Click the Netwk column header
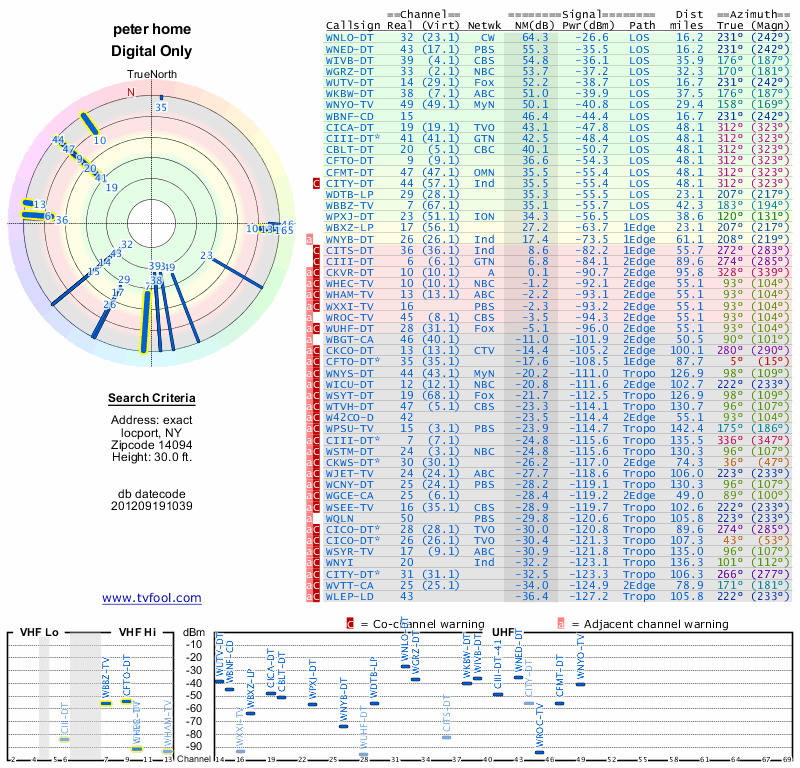Viewport: 800px width, 768px height. coord(485,26)
